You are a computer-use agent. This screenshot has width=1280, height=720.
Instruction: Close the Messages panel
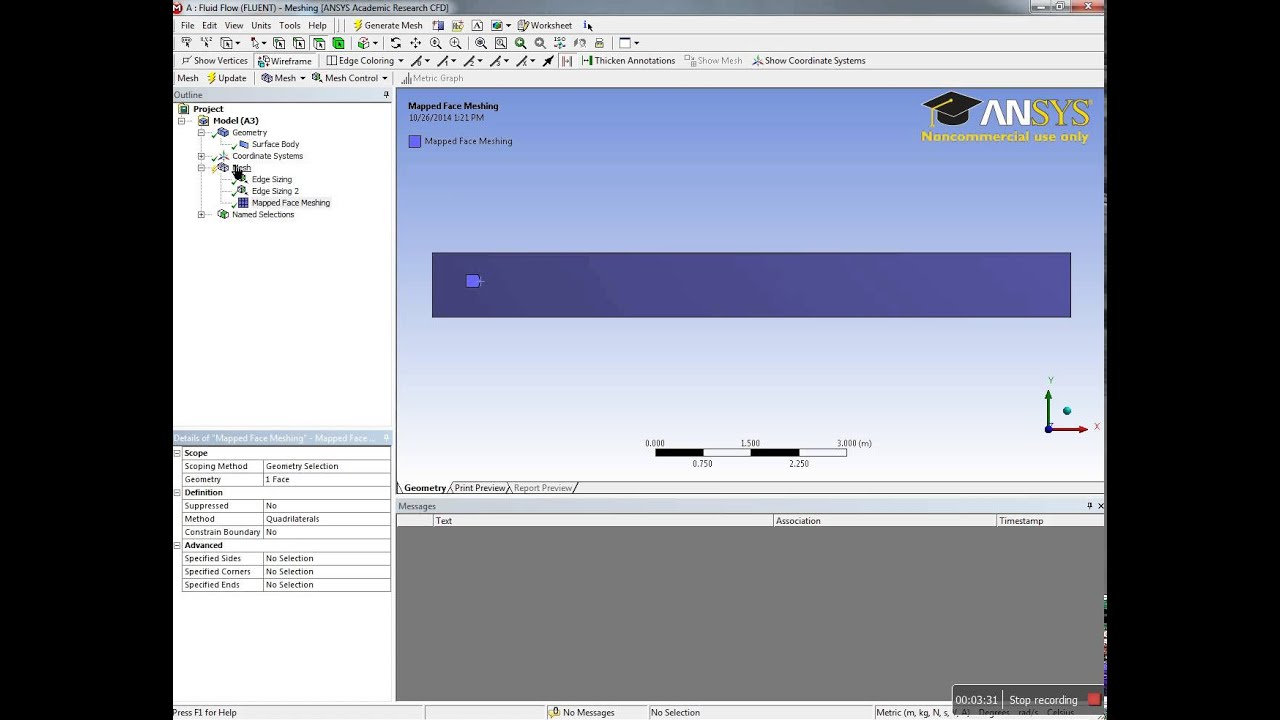(1101, 506)
